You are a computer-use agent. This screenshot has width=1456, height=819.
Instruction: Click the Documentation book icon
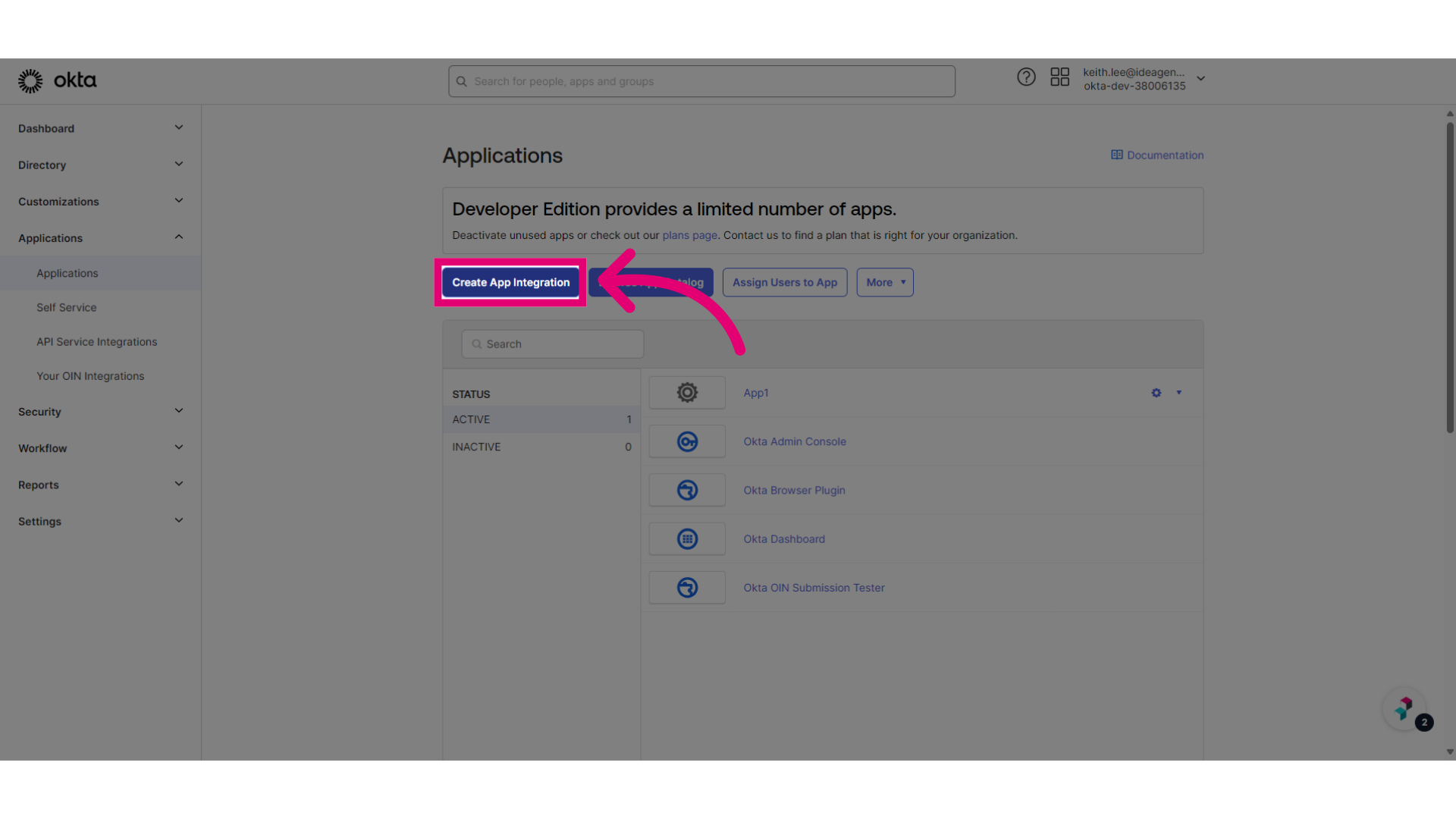[1117, 155]
